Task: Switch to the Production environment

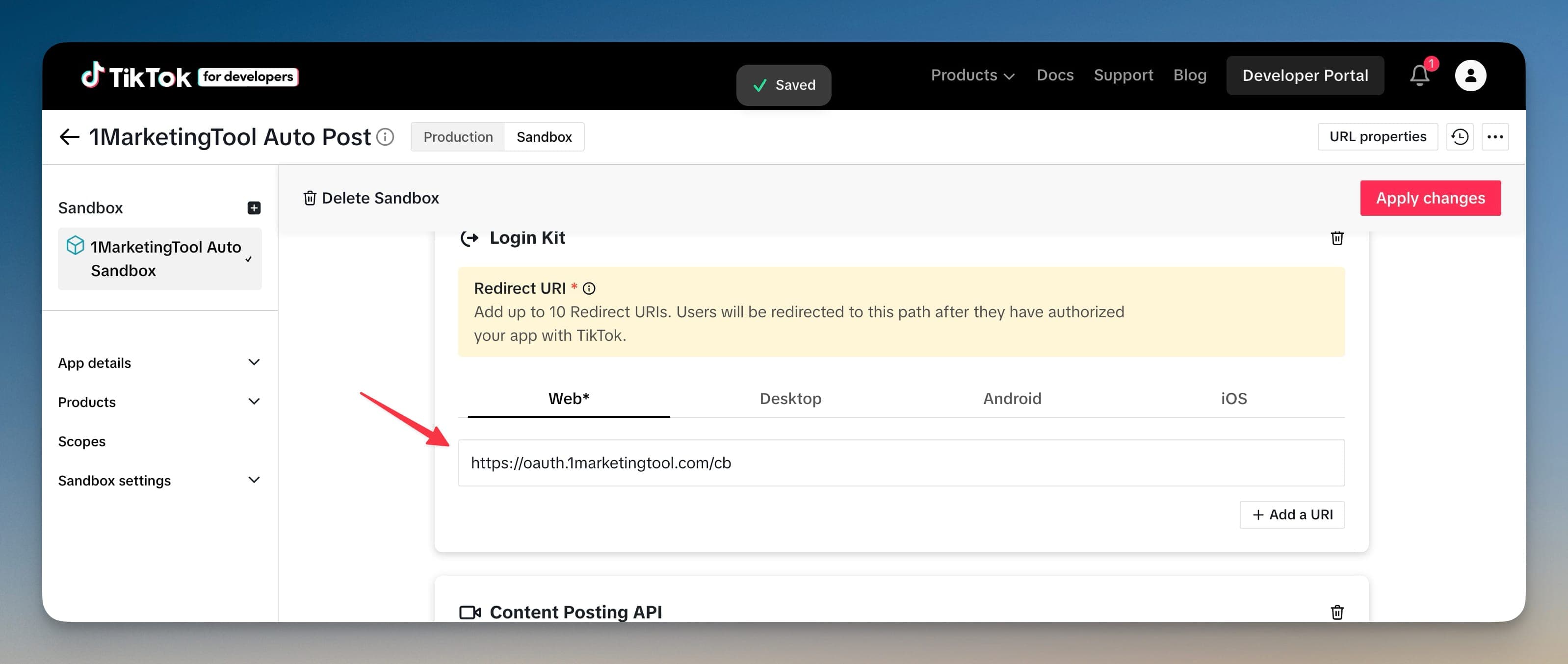Action: (458, 137)
